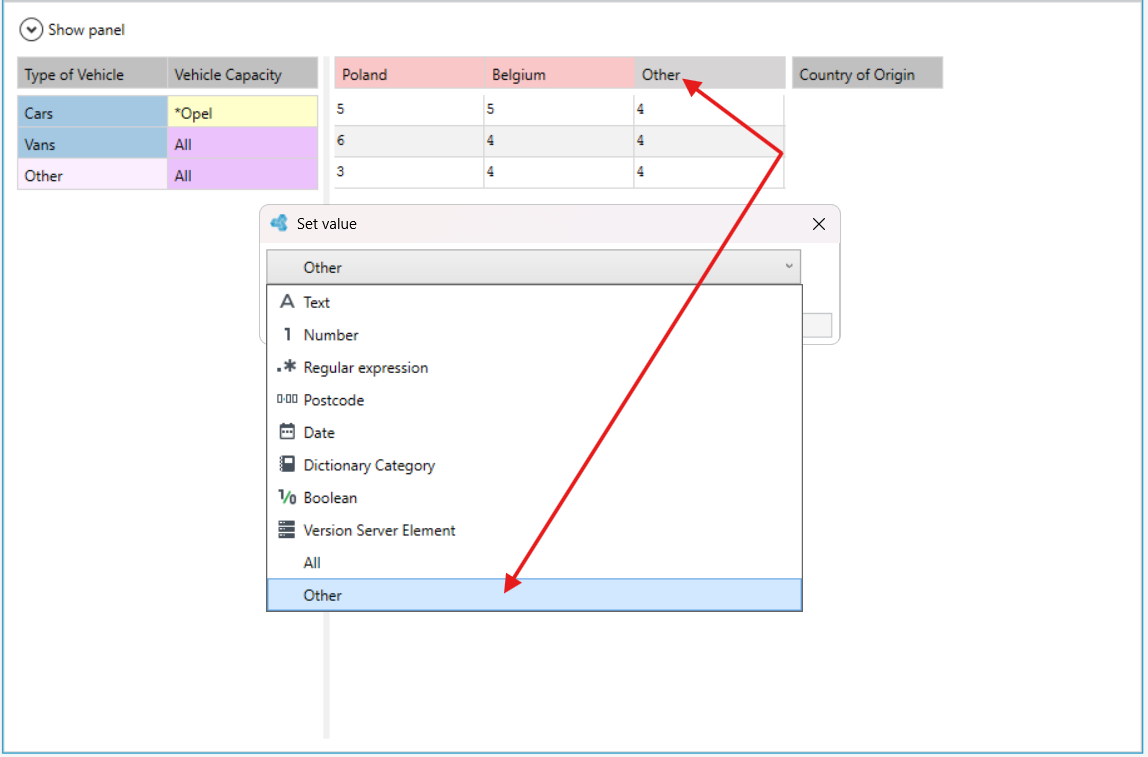The image size is (1148, 757).
Task: Select third-row value 4 under Other column
Action: pyautogui.click(x=709, y=172)
